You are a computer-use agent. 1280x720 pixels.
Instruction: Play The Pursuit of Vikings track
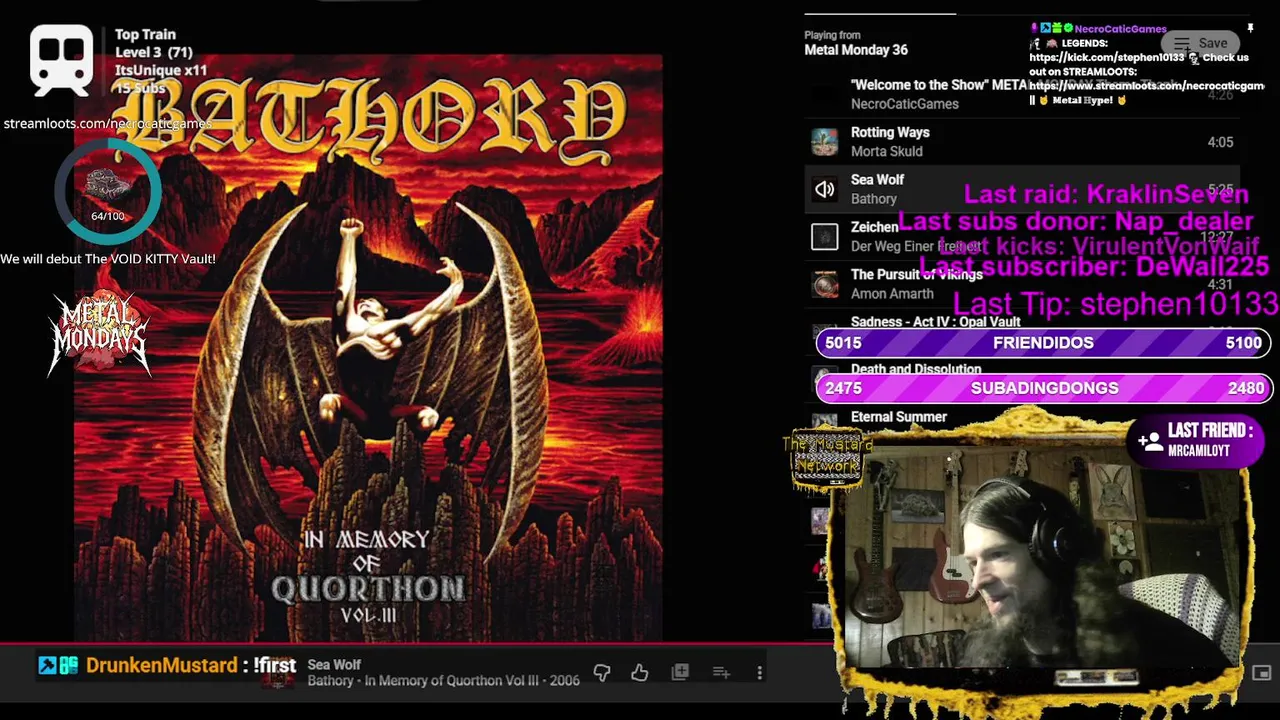[1022, 284]
